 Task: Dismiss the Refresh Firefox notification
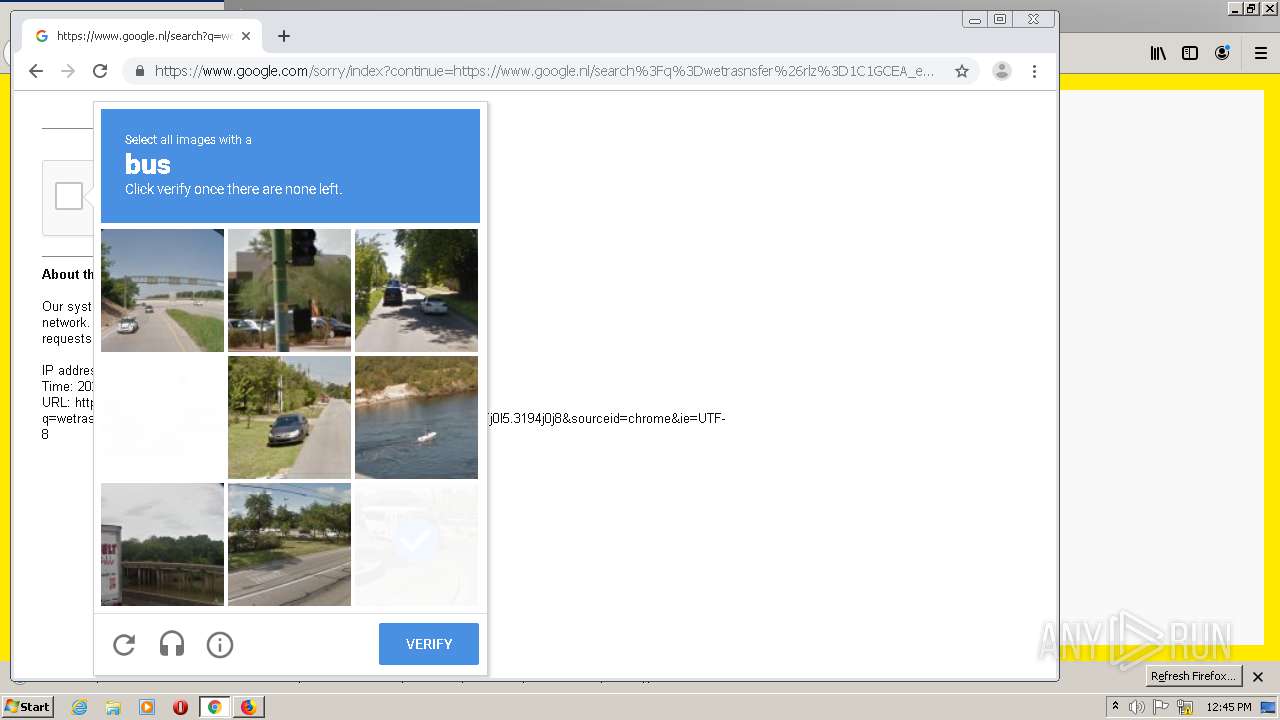[x=1258, y=677]
